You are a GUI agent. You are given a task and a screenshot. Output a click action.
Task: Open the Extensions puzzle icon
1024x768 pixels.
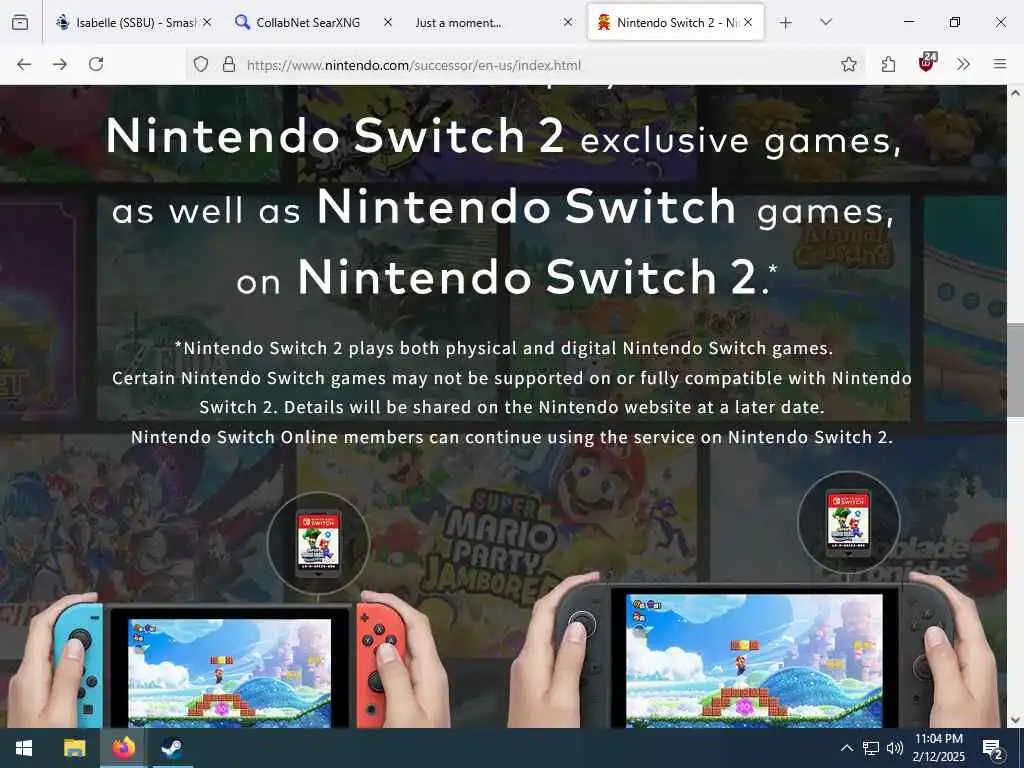(x=888, y=64)
